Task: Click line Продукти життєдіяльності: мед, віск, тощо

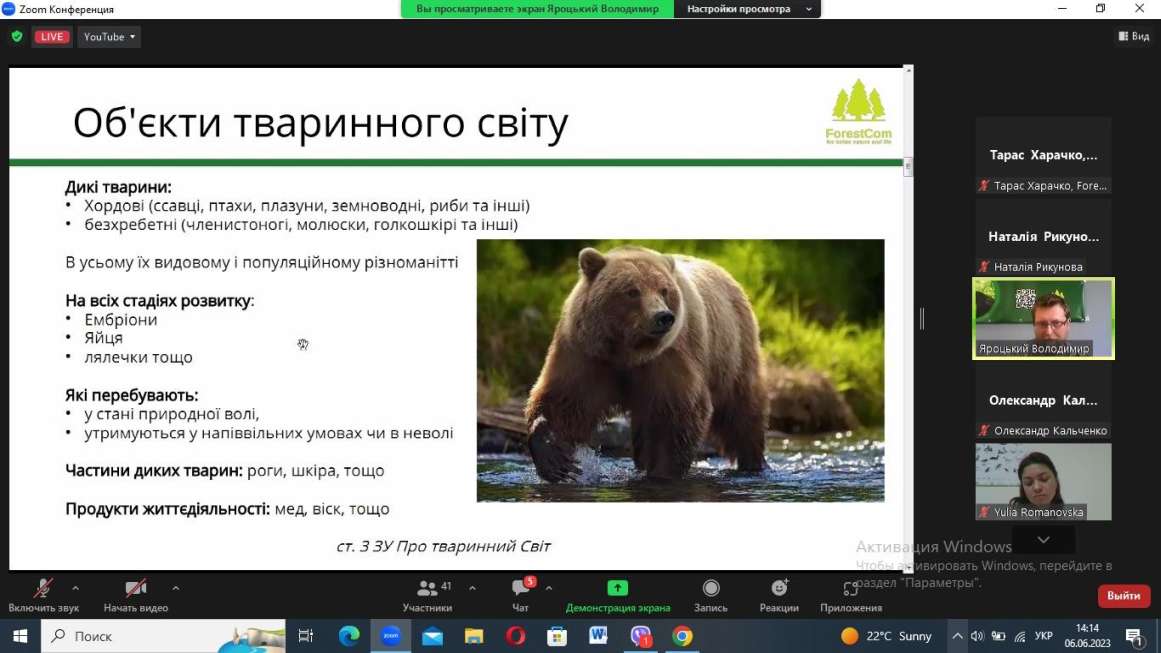Action: coord(227,509)
